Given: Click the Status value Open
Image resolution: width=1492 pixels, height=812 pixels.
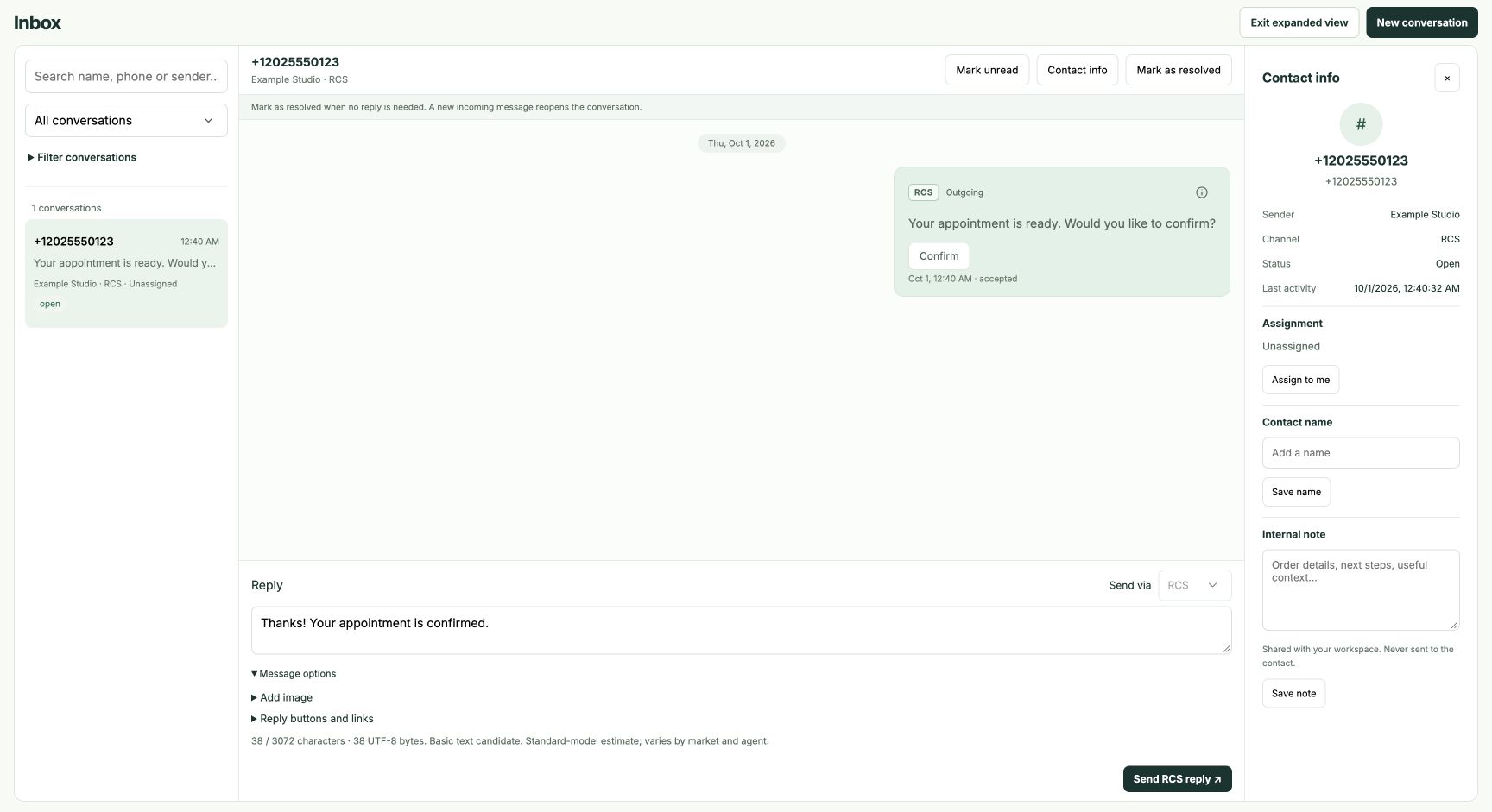Looking at the screenshot, I should tap(1448, 264).
